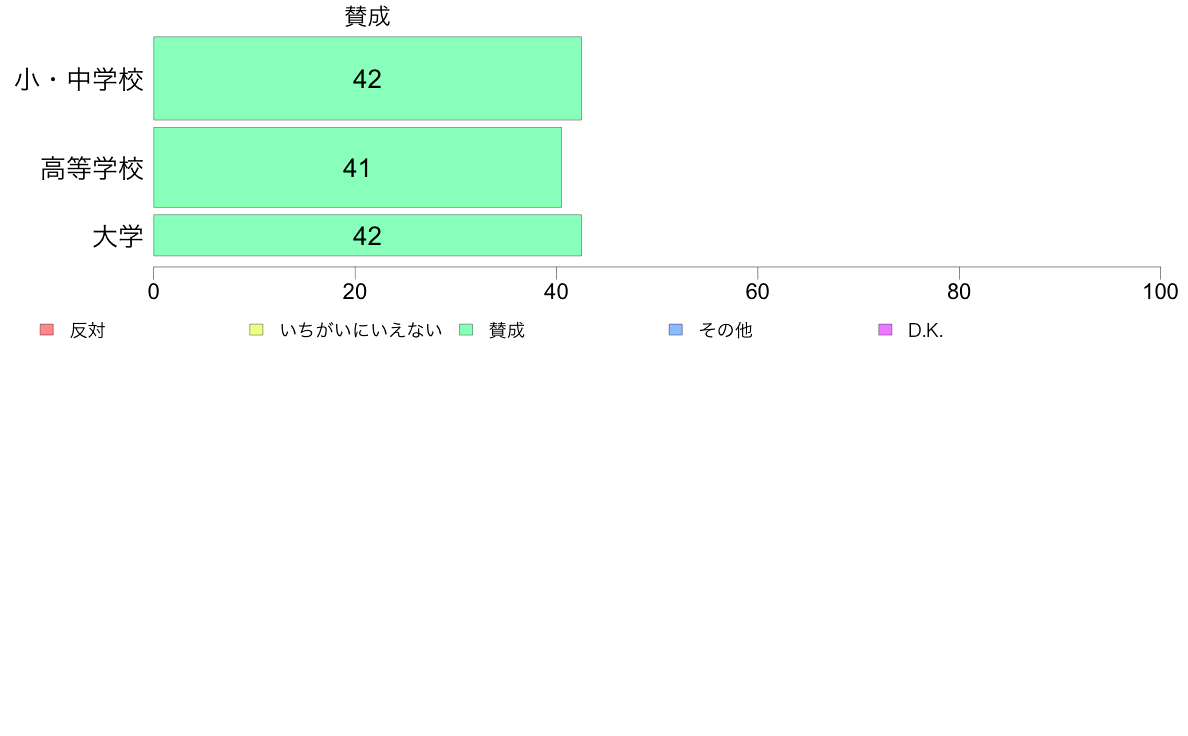Click the 反対 legend text
Viewport: 1188px width, 736px height.
pyautogui.click(x=87, y=330)
